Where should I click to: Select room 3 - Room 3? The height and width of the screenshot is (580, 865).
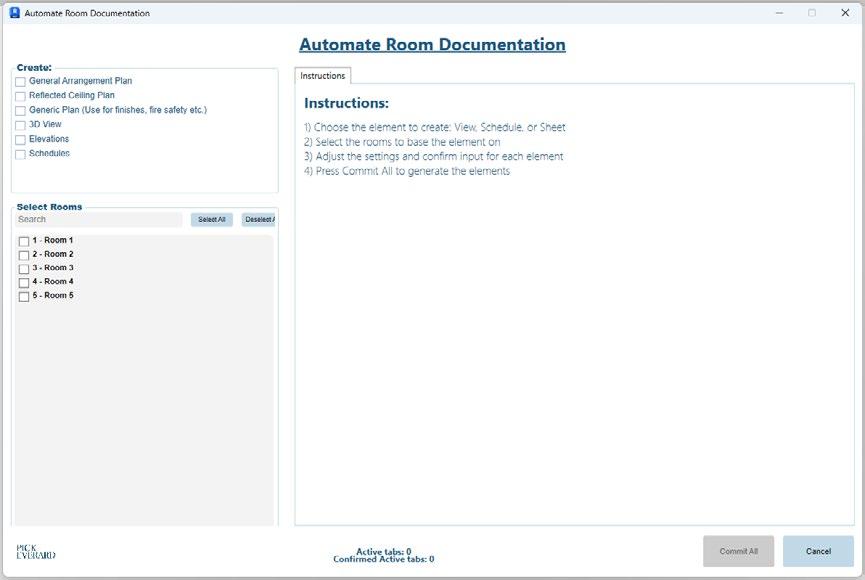click(x=24, y=269)
